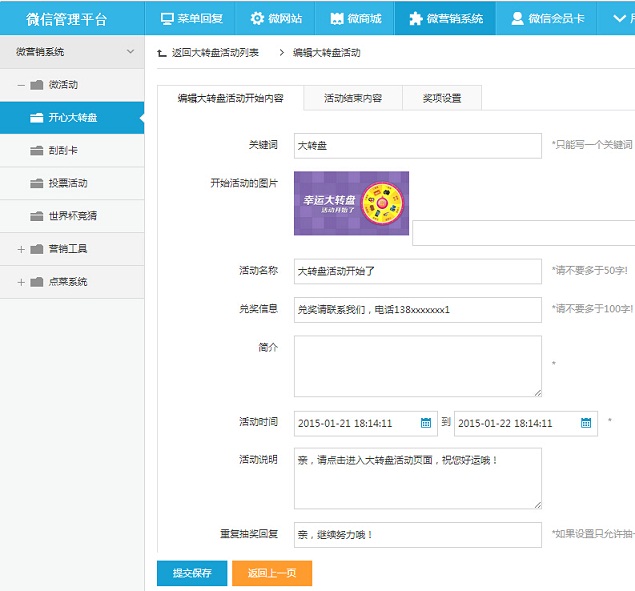Click the 编辑大转盘活动 breadcrumb text

[326, 53]
